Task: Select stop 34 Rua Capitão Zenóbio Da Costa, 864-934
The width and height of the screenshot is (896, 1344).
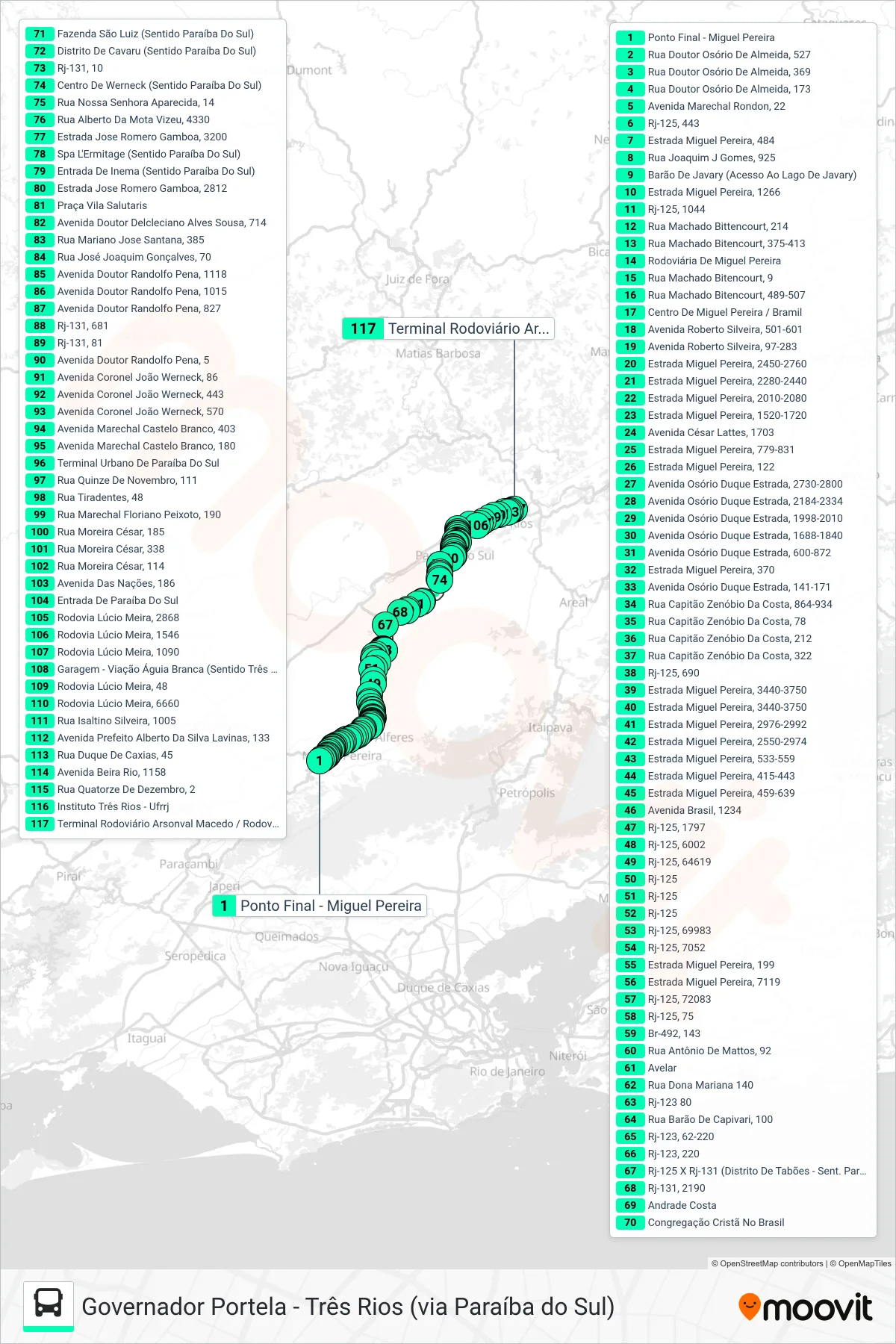Action: pos(743,604)
